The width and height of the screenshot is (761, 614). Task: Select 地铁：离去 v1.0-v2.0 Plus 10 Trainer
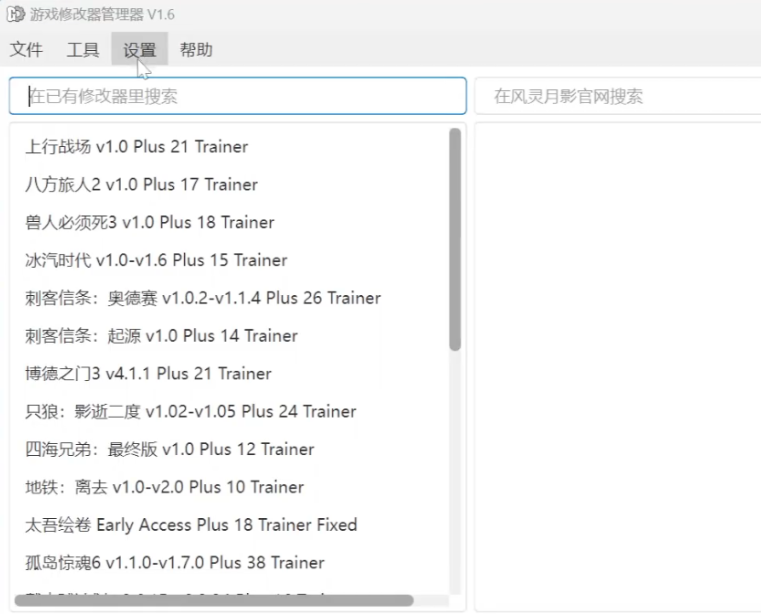[165, 487]
